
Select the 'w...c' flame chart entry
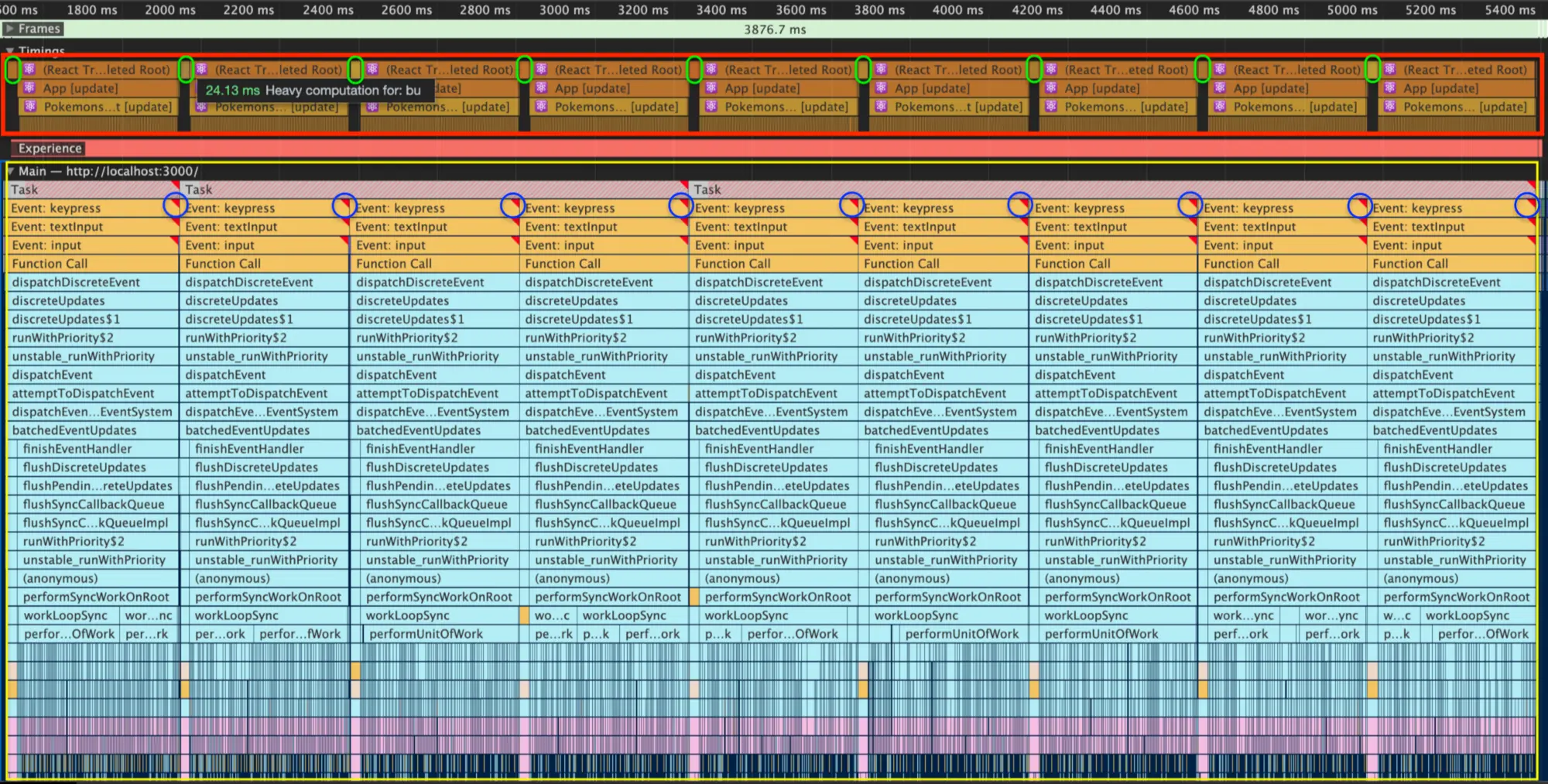[x=1397, y=615]
